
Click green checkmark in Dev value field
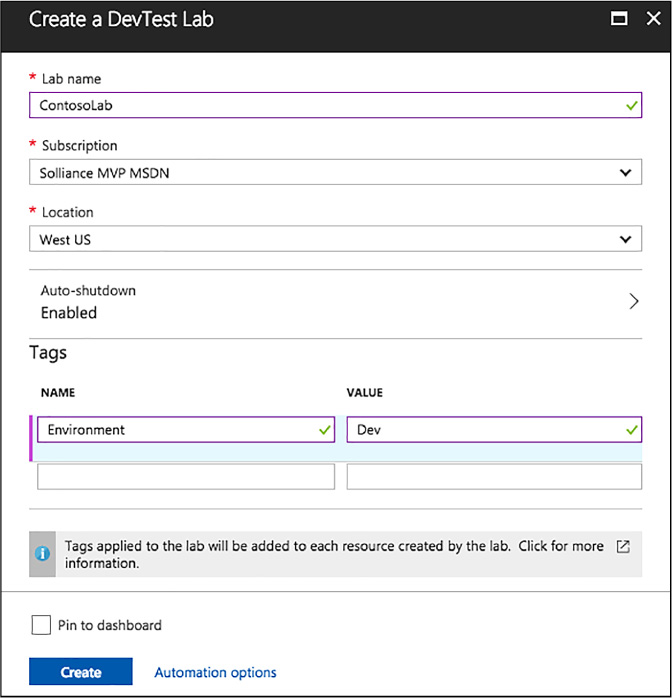pyautogui.click(x=632, y=430)
